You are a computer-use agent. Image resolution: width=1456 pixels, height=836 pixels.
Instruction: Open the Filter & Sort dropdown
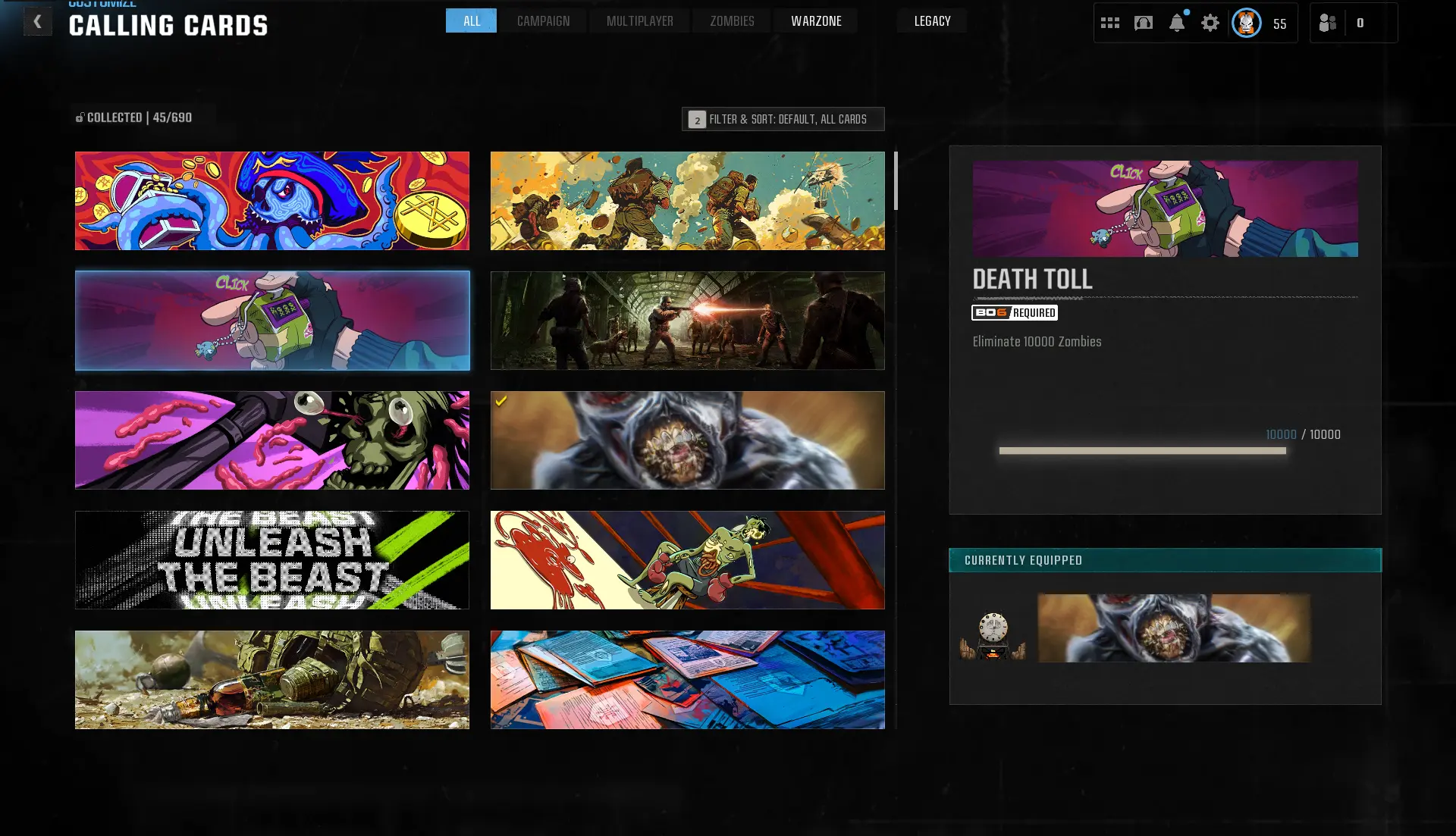783,119
